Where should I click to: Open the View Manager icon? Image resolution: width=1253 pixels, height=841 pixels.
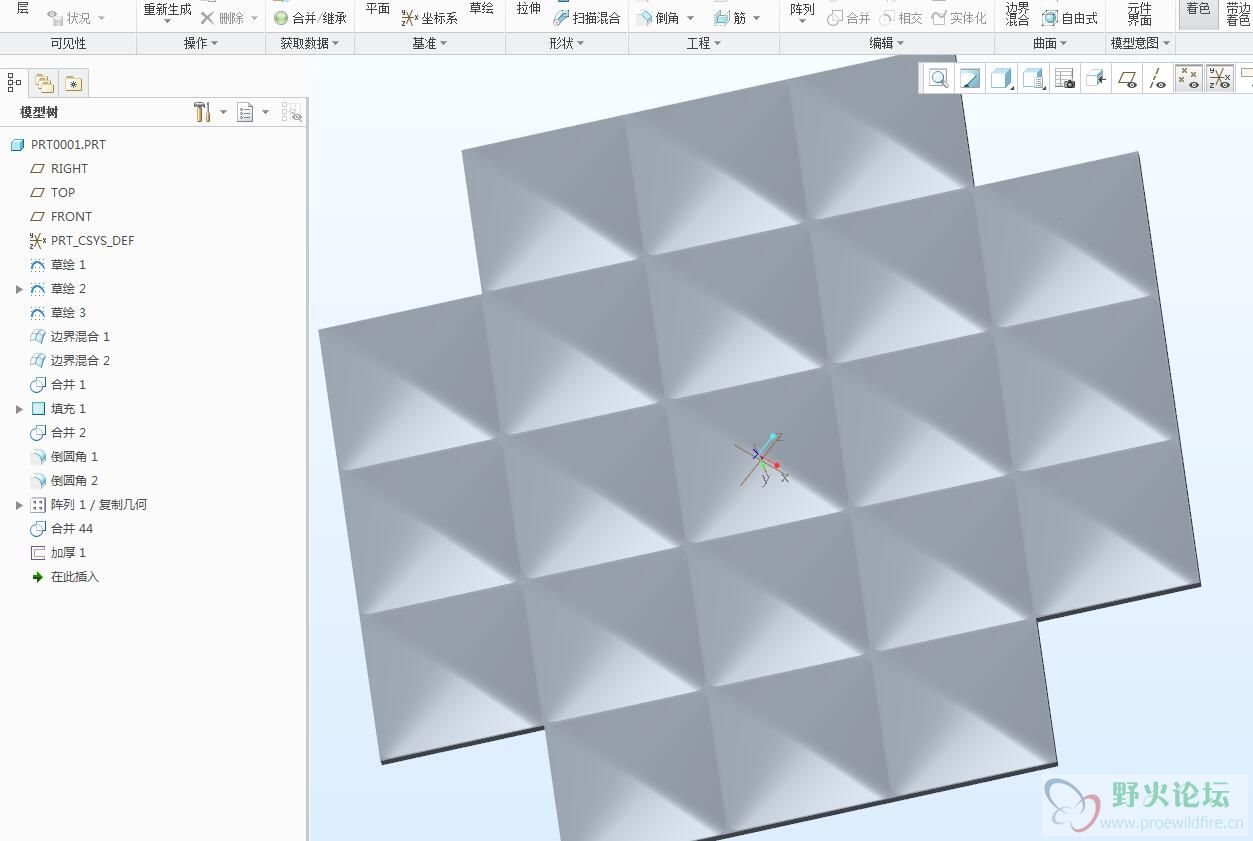tap(1065, 79)
